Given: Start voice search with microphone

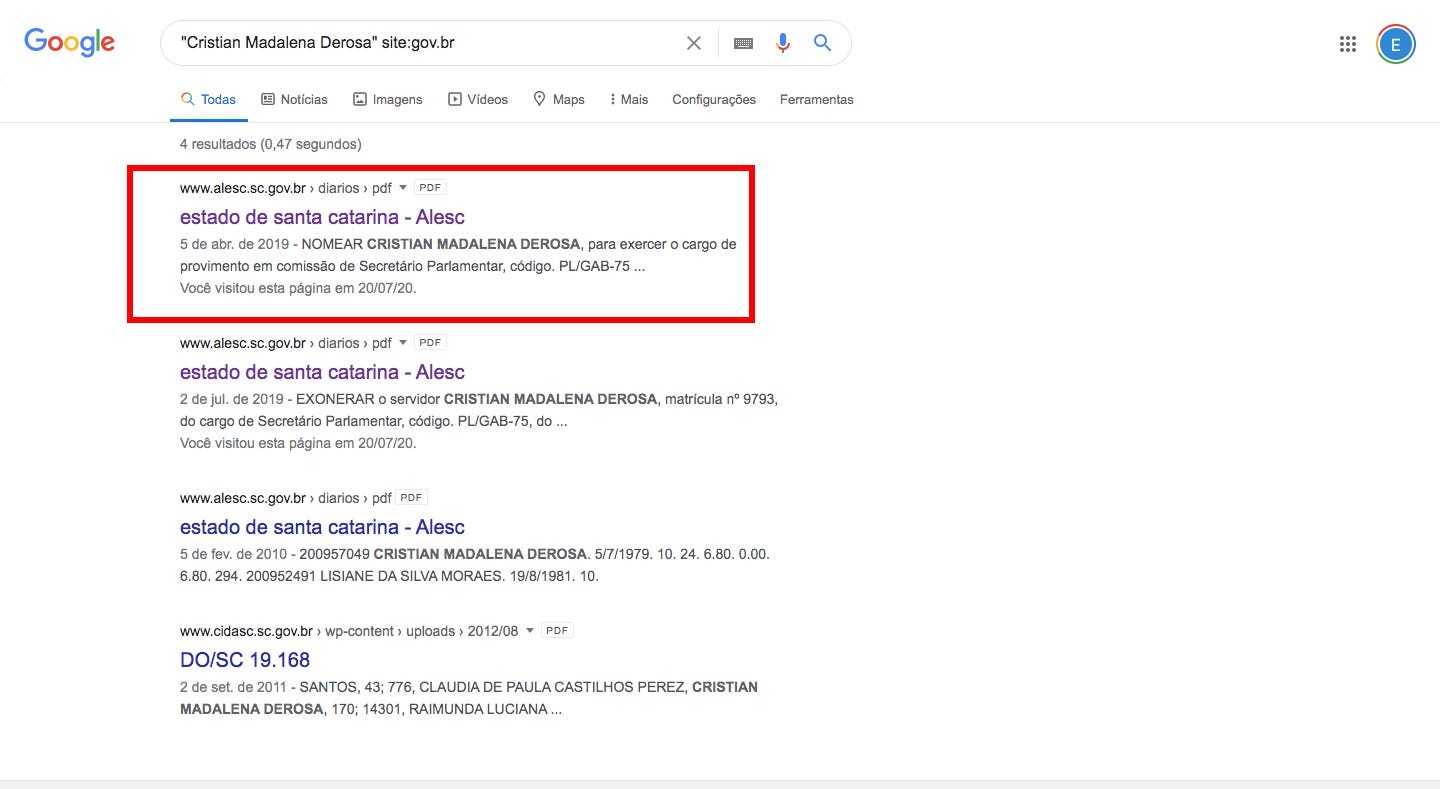Looking at the screenshot, I should click(x=783, y=43).
